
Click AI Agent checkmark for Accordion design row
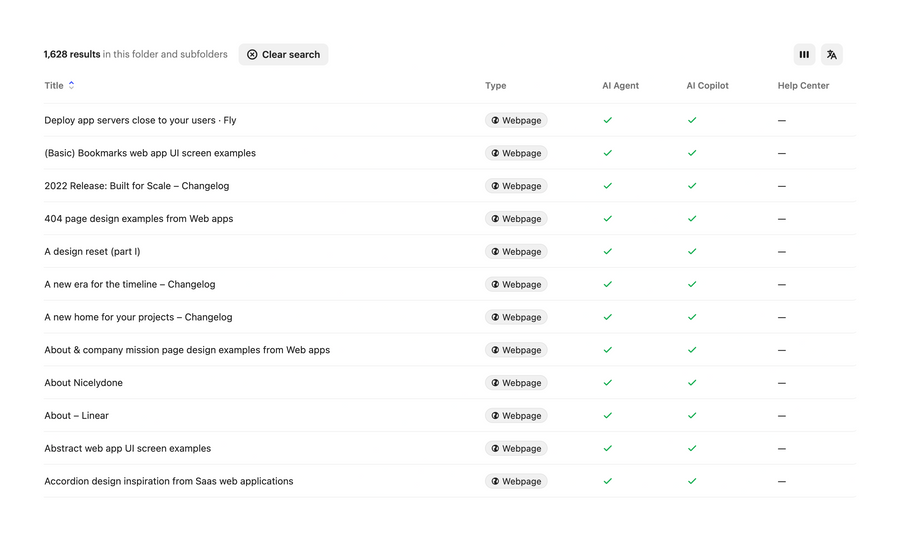click(607, 481)
